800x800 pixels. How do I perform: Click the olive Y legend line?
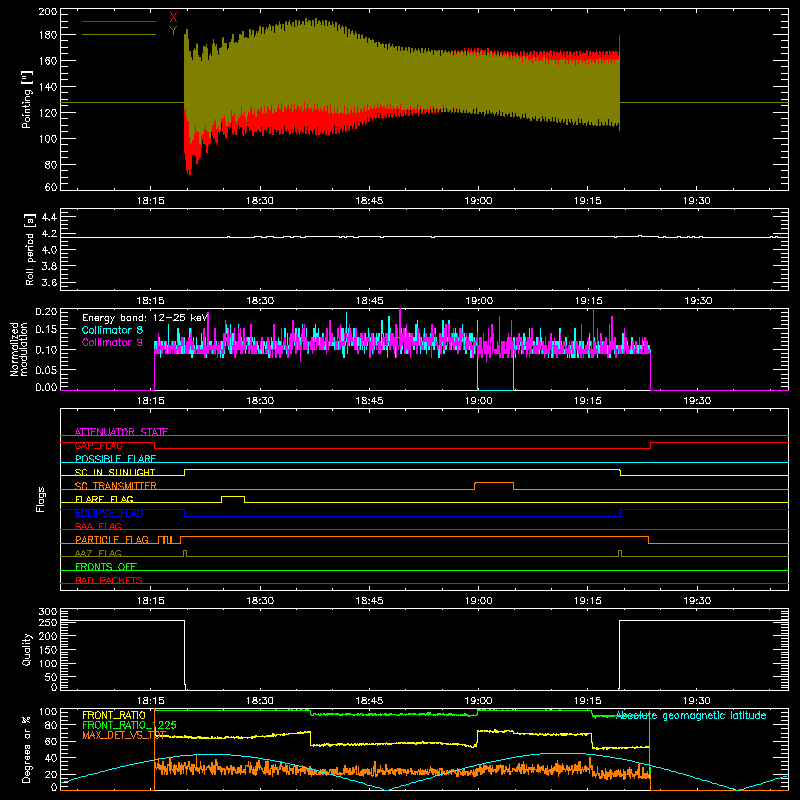click(119, 34)
